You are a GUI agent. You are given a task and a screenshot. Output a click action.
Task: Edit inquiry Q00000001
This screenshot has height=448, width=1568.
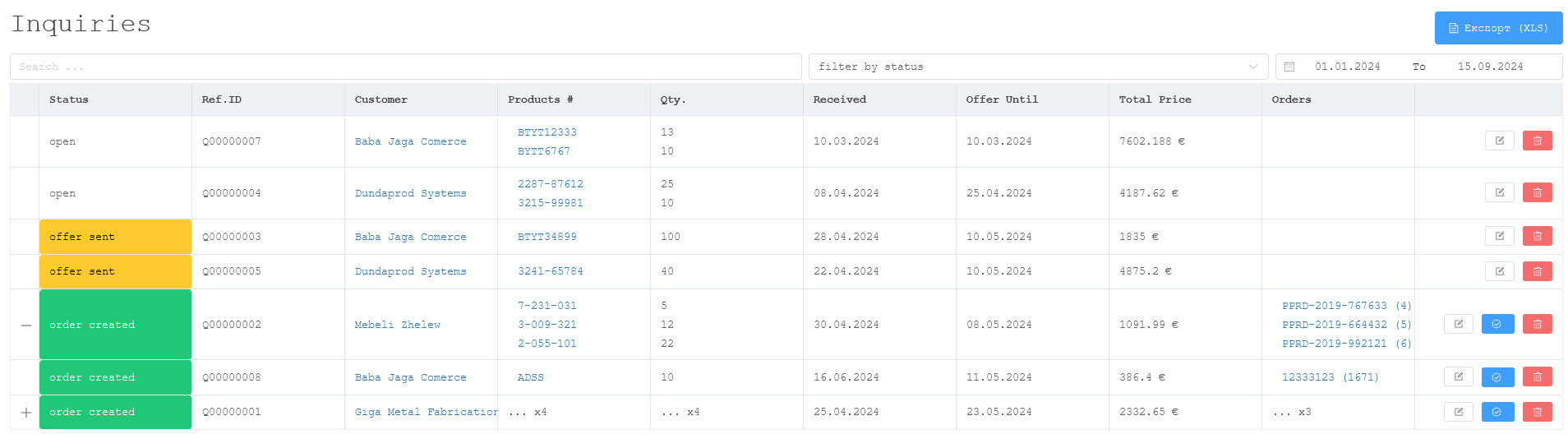[1458, 412]
